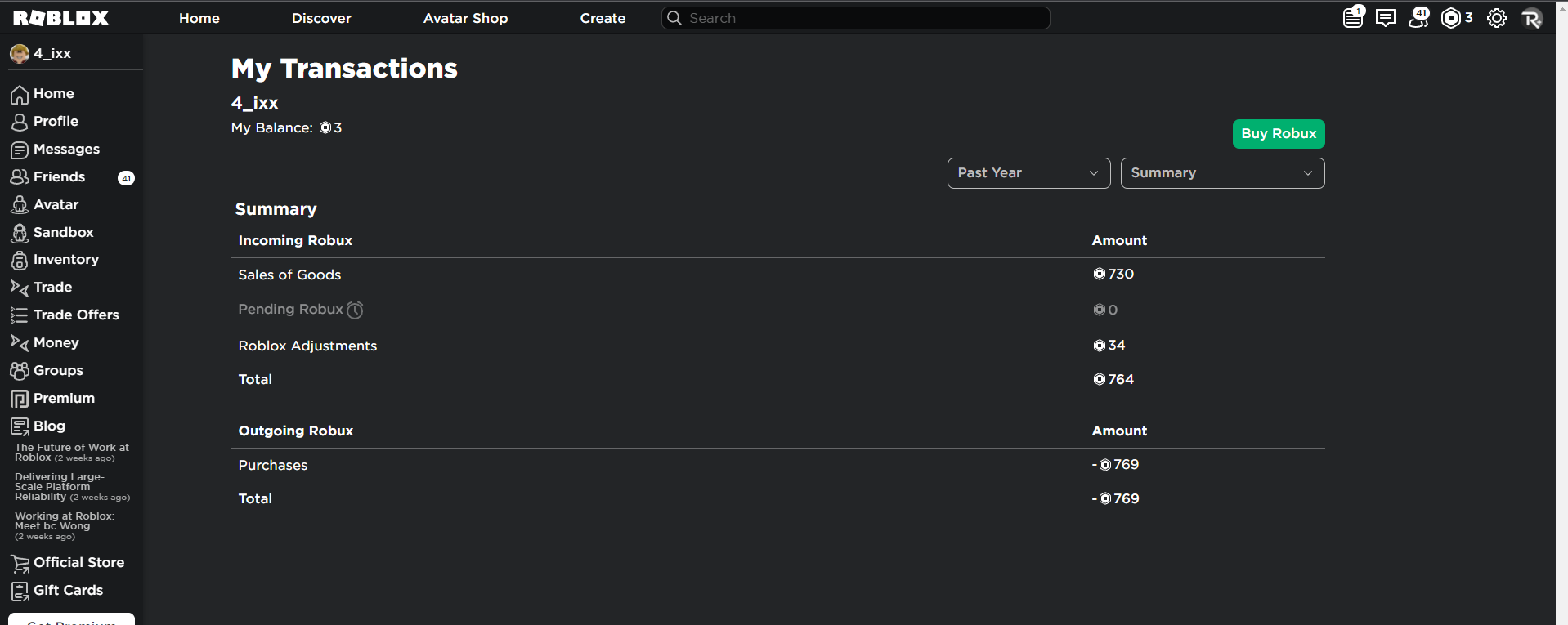The width and height of the screenshot is (1568, 625).
Task: Read 'Working at Roblox: Meet bc Wong' post
Action: [x=65, y=526]
